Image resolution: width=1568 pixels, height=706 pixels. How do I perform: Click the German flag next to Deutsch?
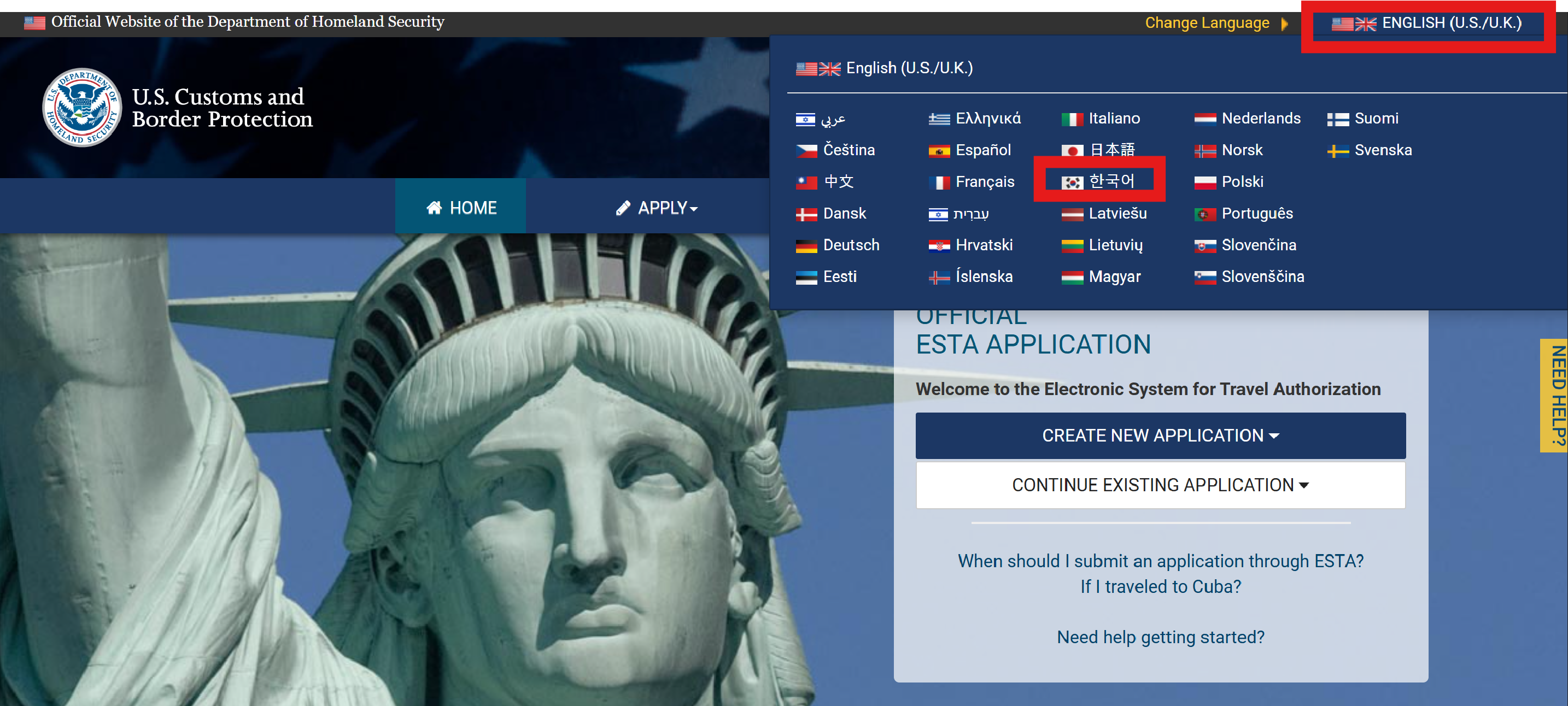pos(806,245)
